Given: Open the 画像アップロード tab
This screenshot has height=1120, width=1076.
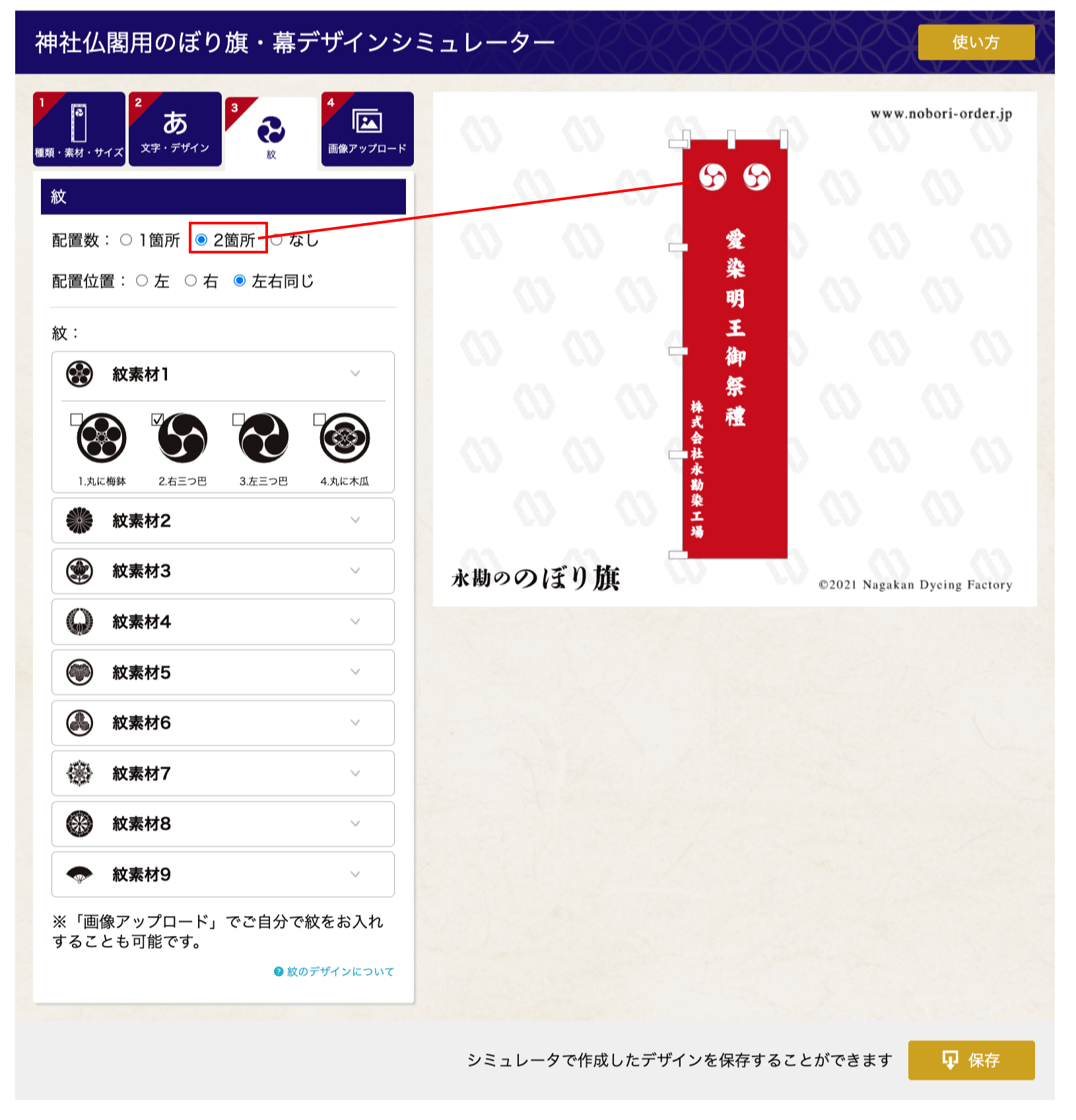Looking at the screenshot, I should [x=368, y=129].
